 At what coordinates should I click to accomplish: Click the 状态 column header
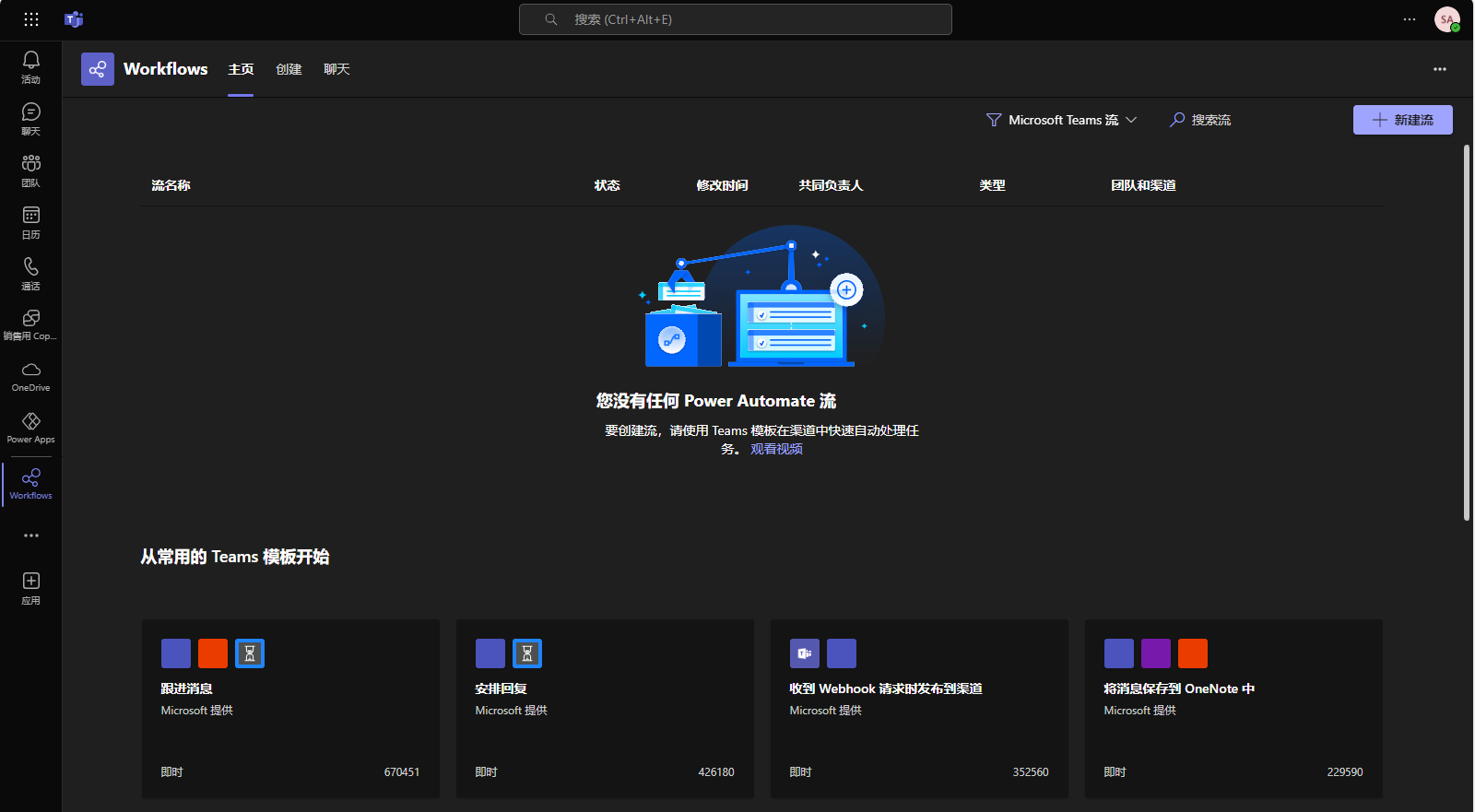click(608, 185)
